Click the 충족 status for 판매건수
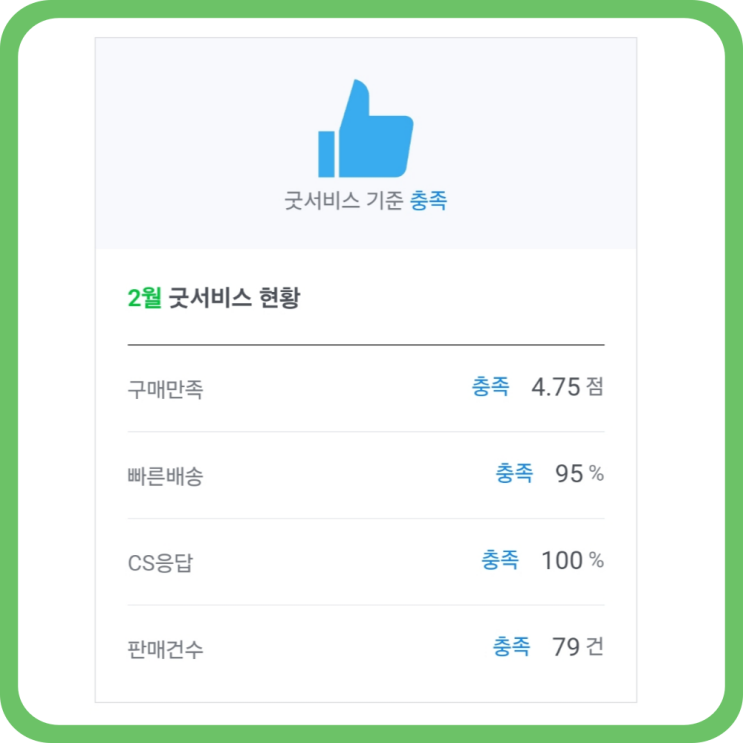This screenshot has width=743, height=743. pos(511,647)
